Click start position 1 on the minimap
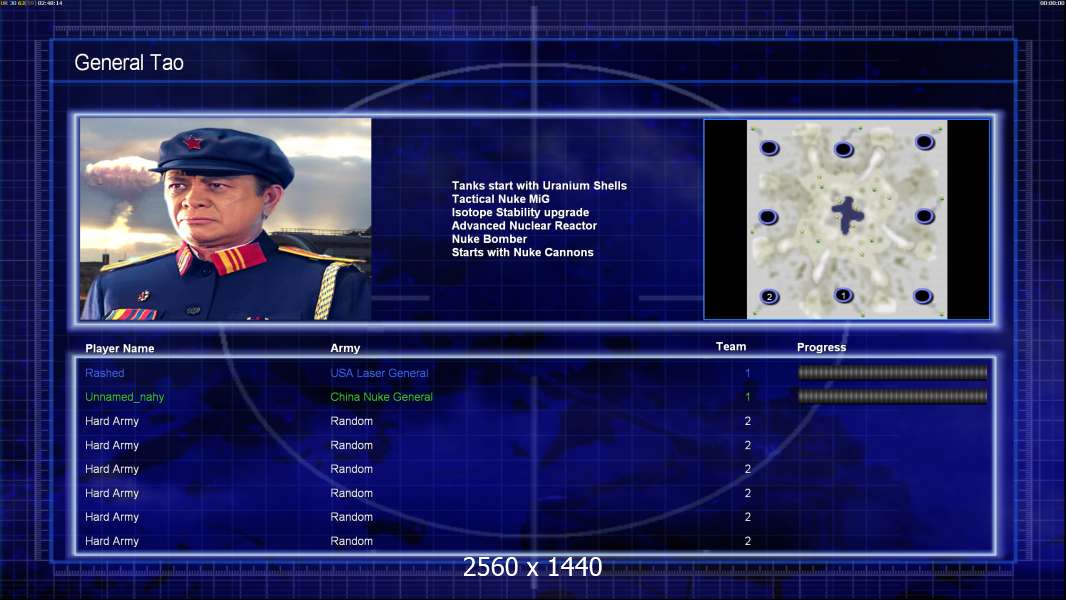The width and height of the screenshot is (1066, 600). coord(843,295)
